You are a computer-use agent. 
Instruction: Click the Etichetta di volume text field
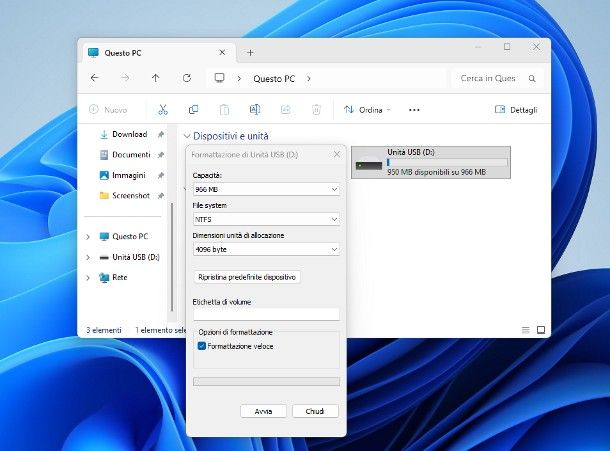[266, 314]
